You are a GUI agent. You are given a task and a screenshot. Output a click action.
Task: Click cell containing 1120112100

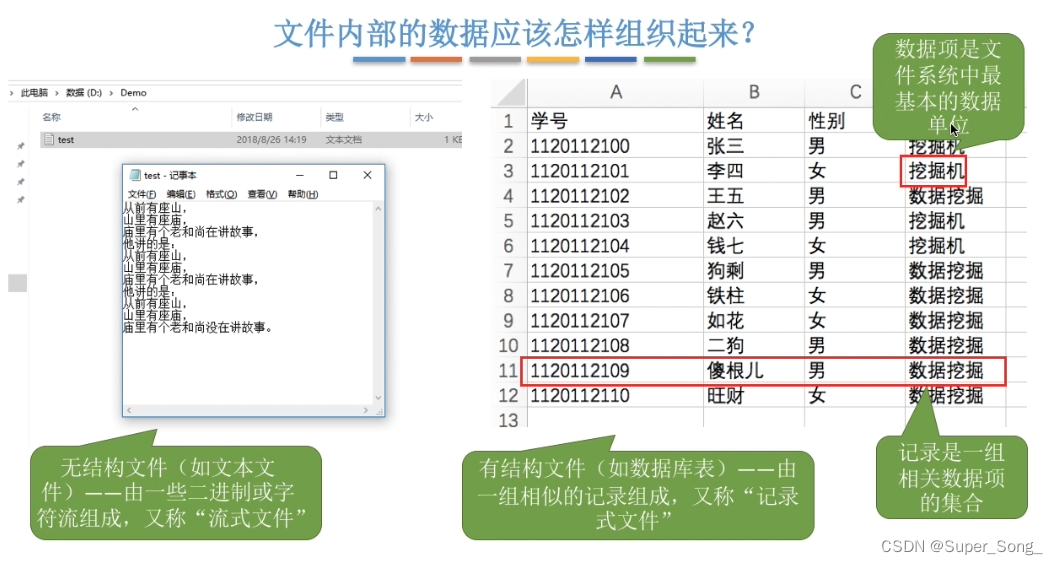tap(615, 146)
